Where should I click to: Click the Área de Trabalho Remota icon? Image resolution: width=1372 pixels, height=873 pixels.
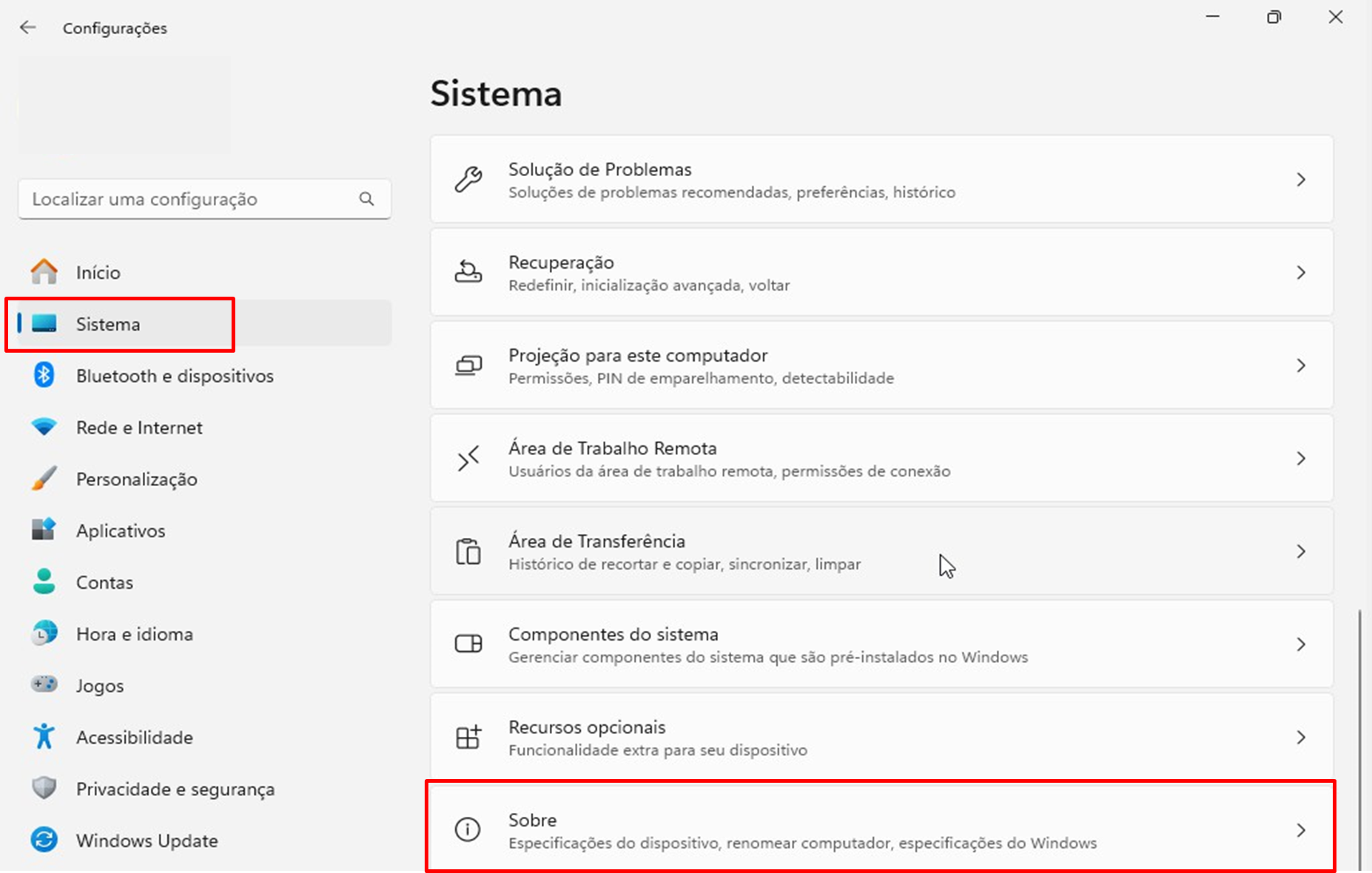(468, 459)
